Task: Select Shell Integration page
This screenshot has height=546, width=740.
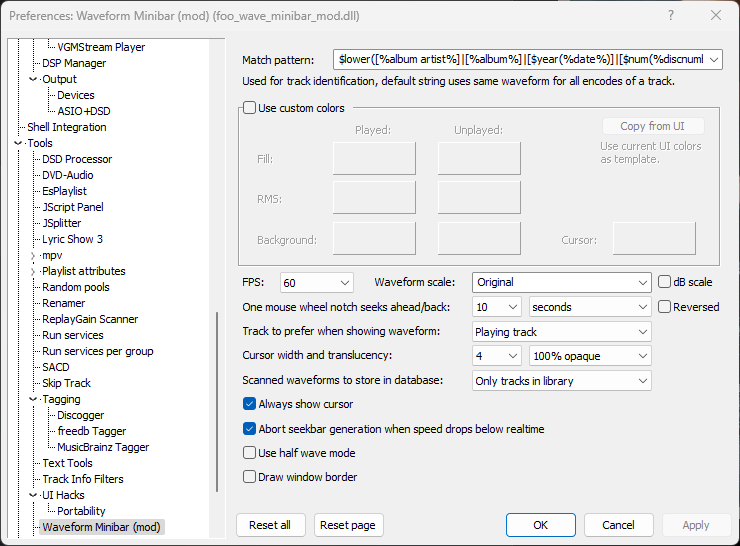Action: point(67,127)
